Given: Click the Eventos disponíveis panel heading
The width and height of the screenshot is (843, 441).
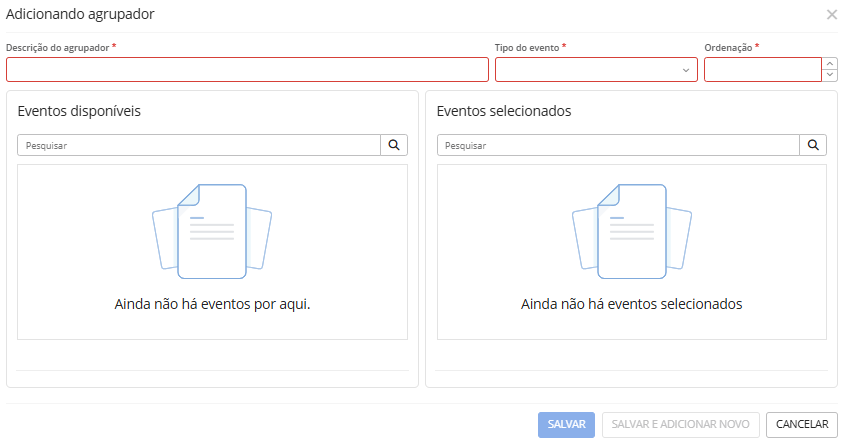Looking at the screenshot, I should [x=79, y=111].
